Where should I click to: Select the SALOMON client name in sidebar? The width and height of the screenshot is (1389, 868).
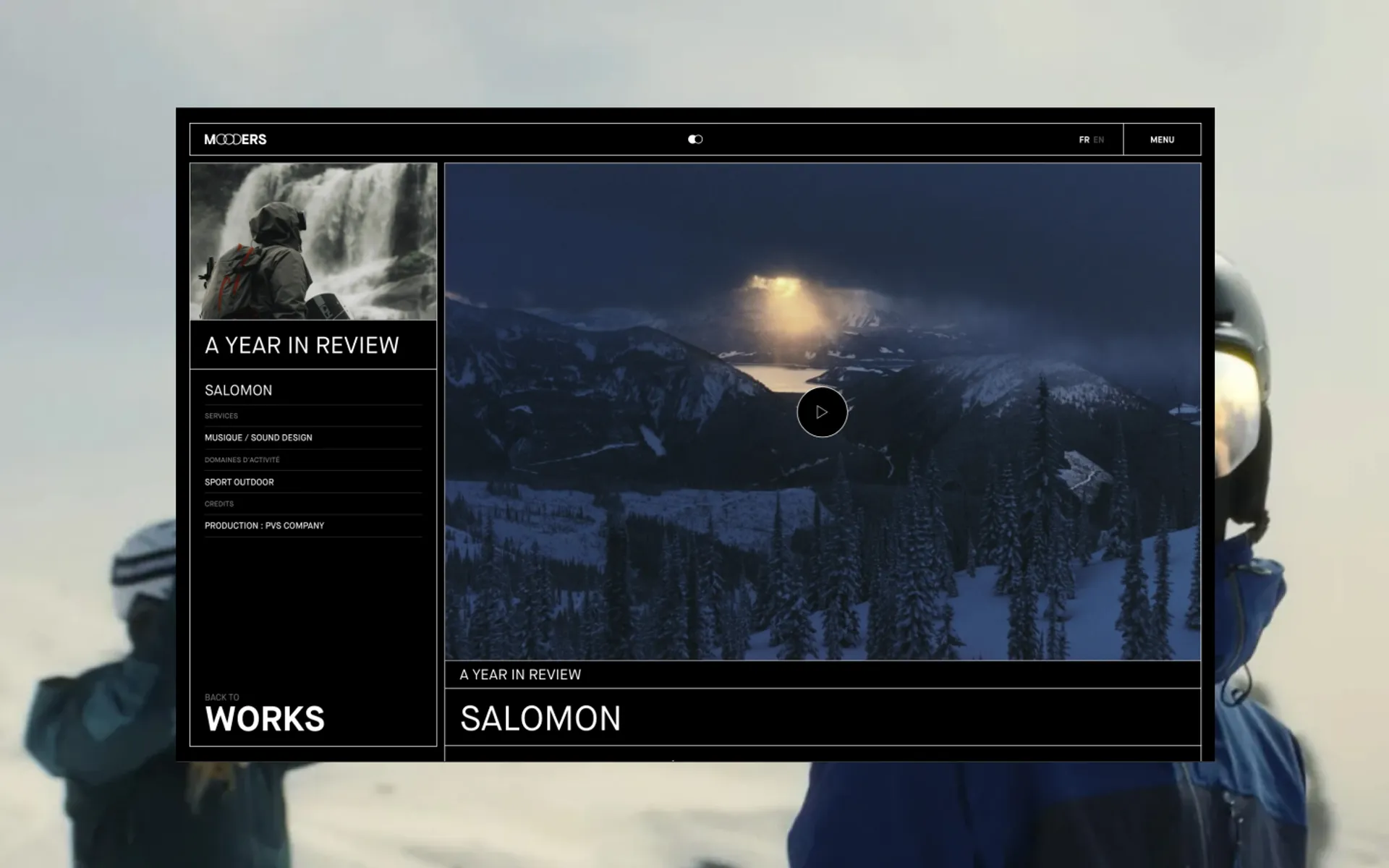[x=239, y=391]
